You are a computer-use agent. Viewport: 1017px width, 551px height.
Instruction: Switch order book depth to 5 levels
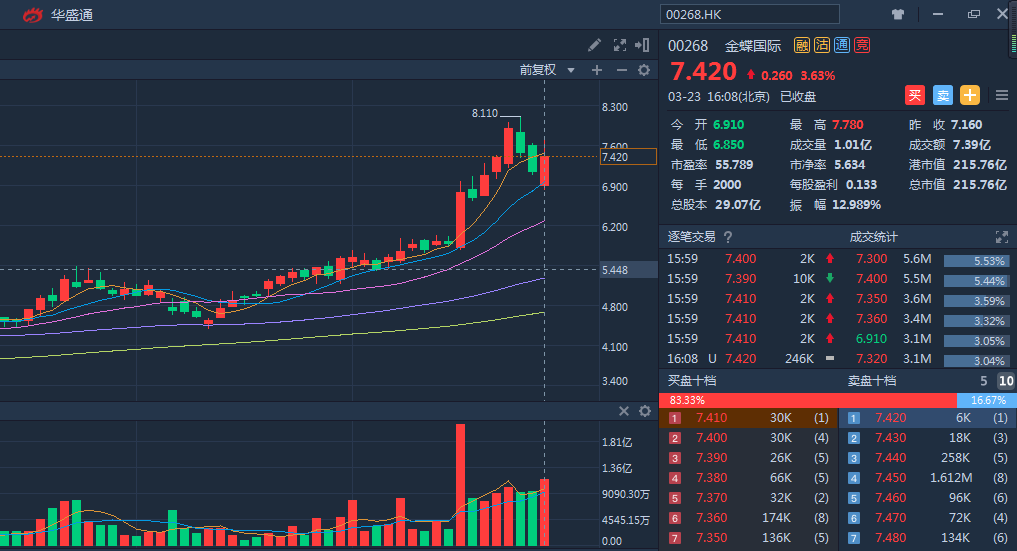(984, 381)
